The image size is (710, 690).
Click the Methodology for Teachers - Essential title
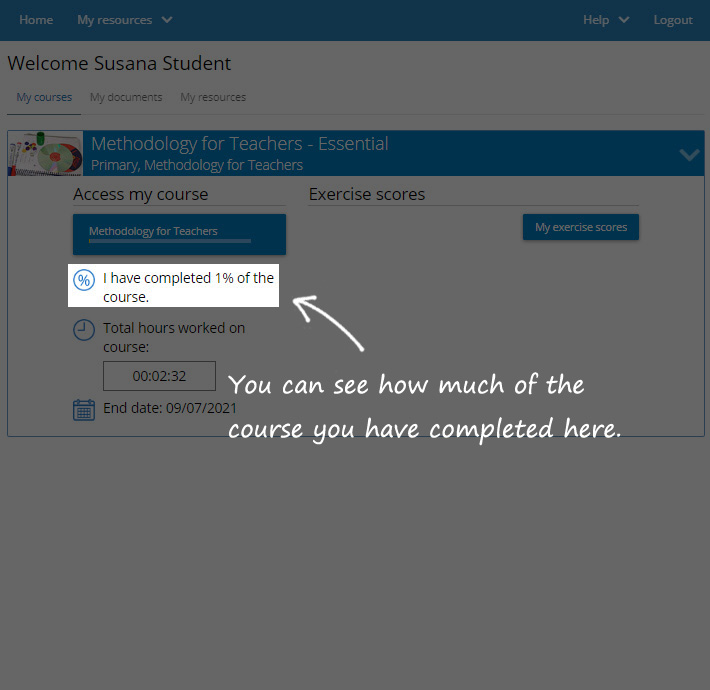click(240, 144)
